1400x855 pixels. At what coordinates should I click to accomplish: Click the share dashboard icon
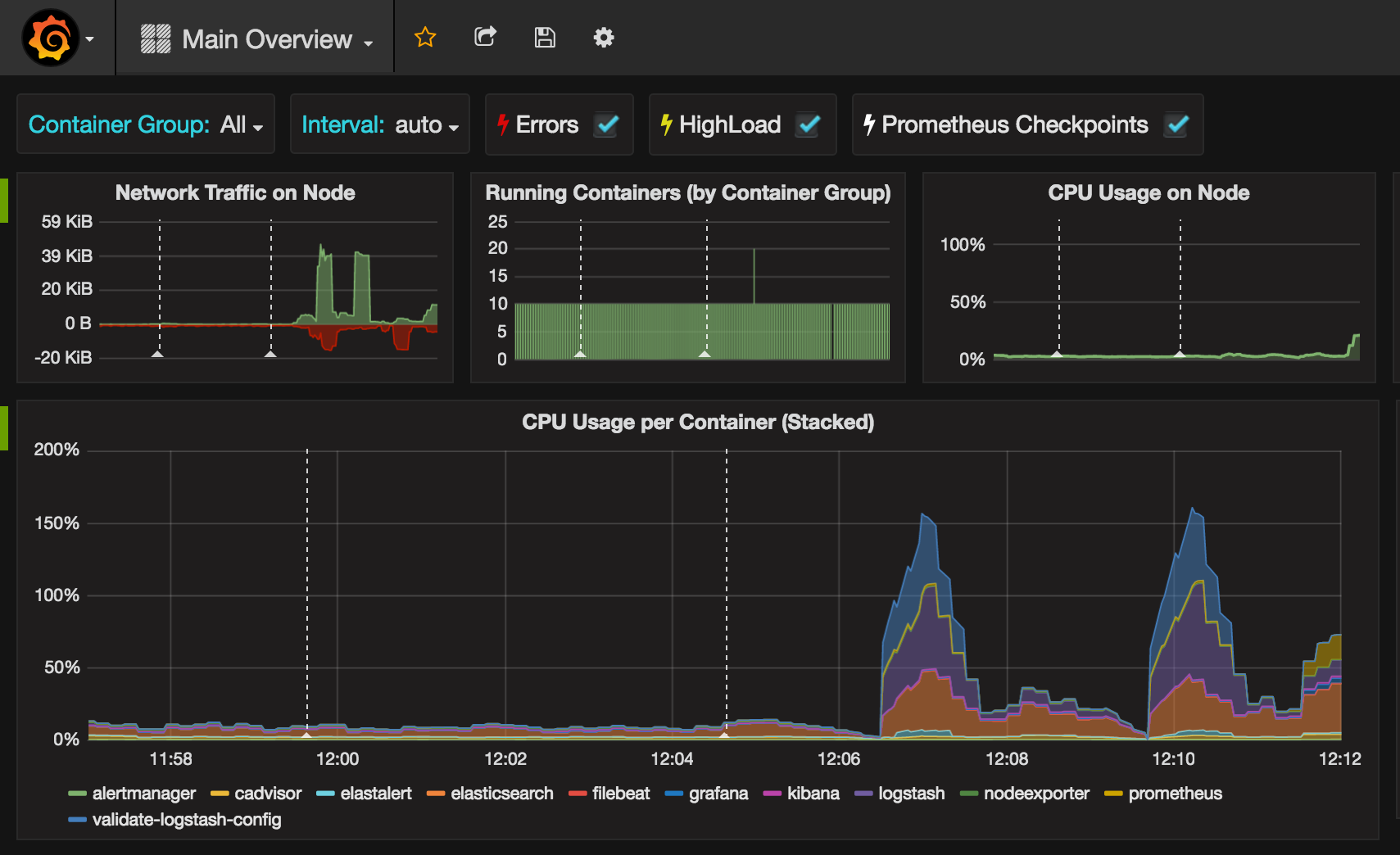pos(485,37)
